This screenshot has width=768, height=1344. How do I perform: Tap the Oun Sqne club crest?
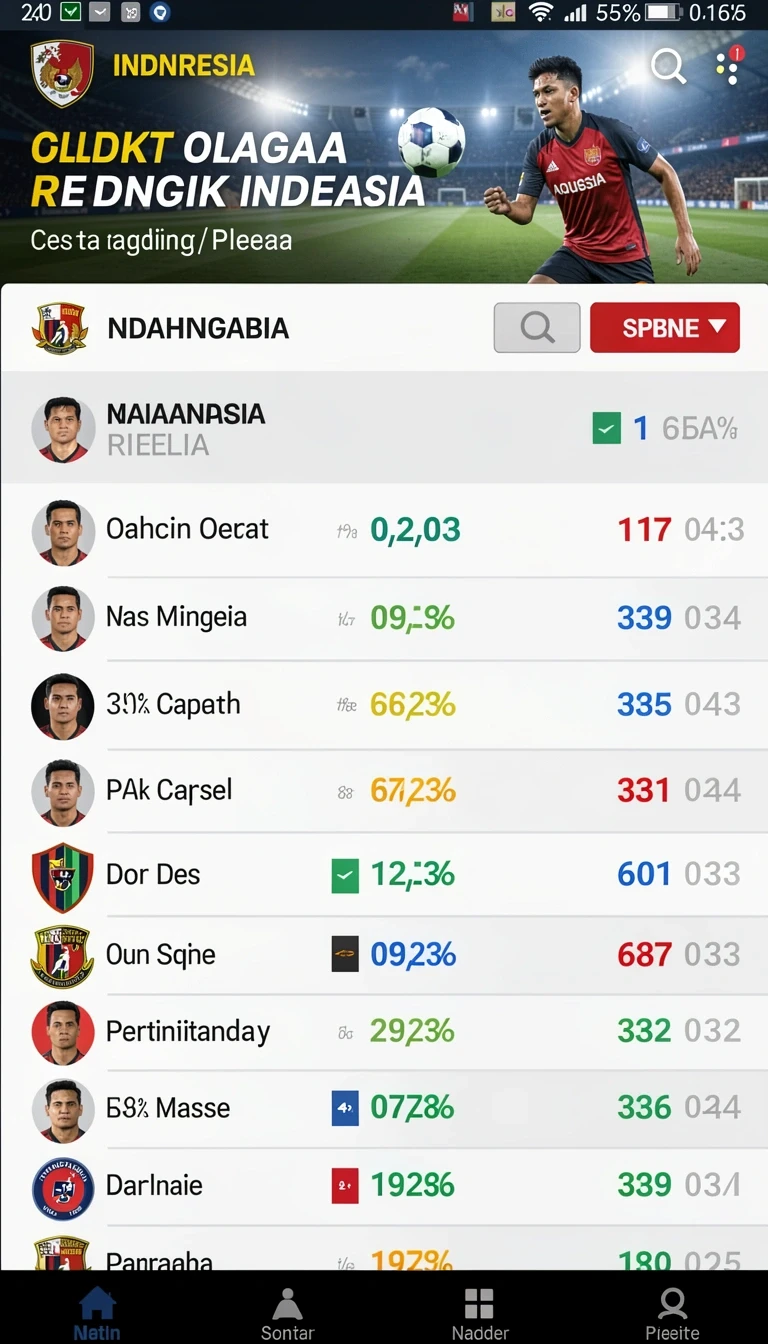(x=62, y=956)
